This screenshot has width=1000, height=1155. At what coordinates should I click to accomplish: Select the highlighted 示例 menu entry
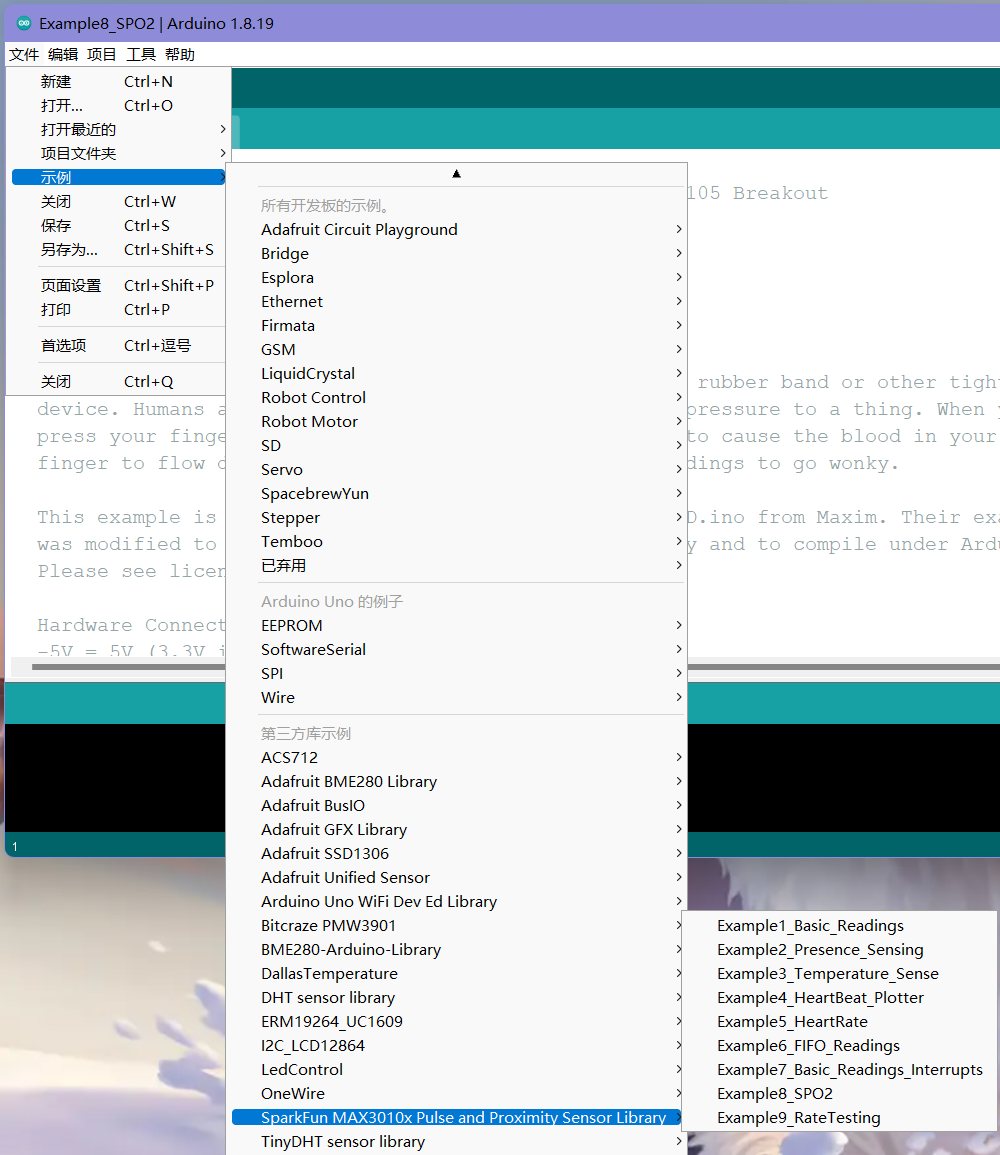point(119,178)
